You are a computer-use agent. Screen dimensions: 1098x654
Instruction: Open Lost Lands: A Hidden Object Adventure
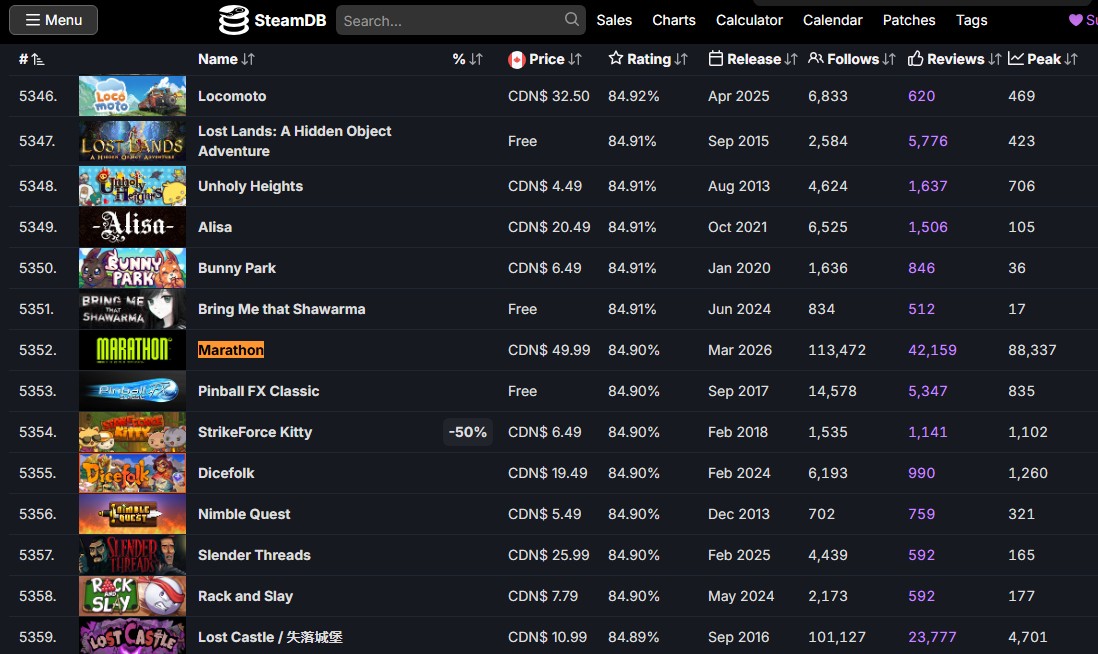tap(294, 141)
